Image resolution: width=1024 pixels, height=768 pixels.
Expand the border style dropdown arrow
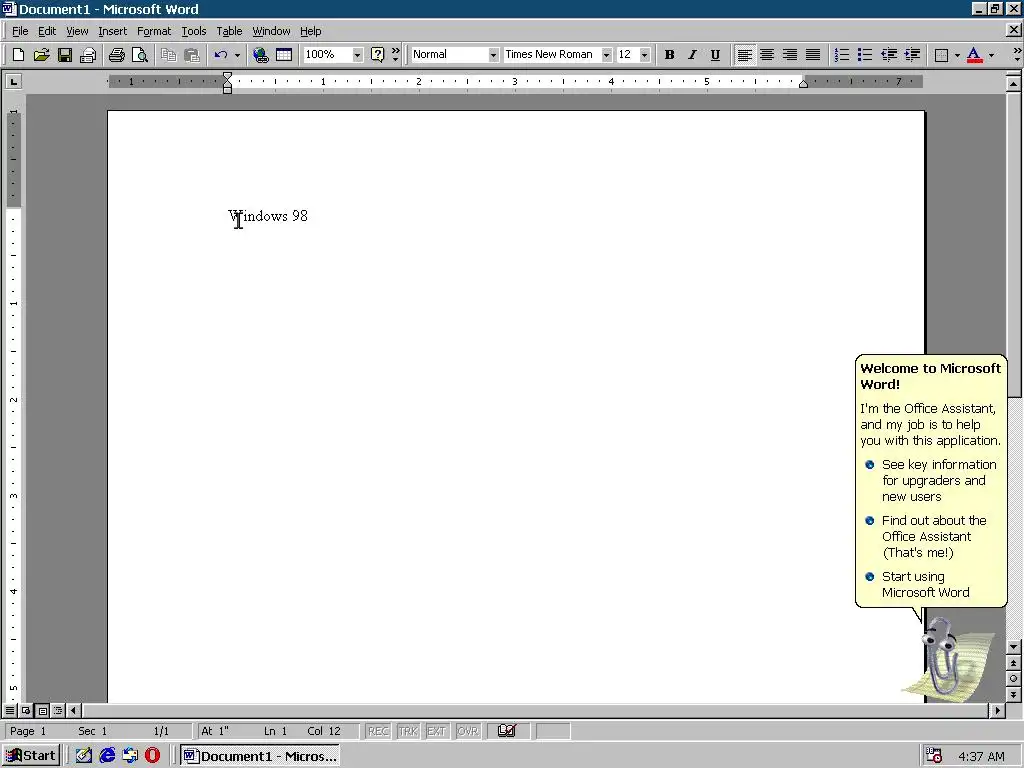pos(957,55)
